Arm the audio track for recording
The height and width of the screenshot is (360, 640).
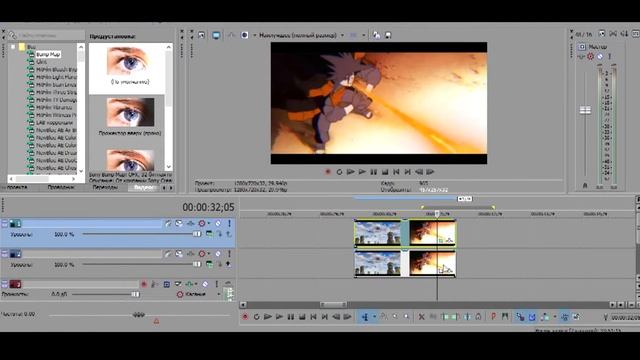click(x=144, y=284)
